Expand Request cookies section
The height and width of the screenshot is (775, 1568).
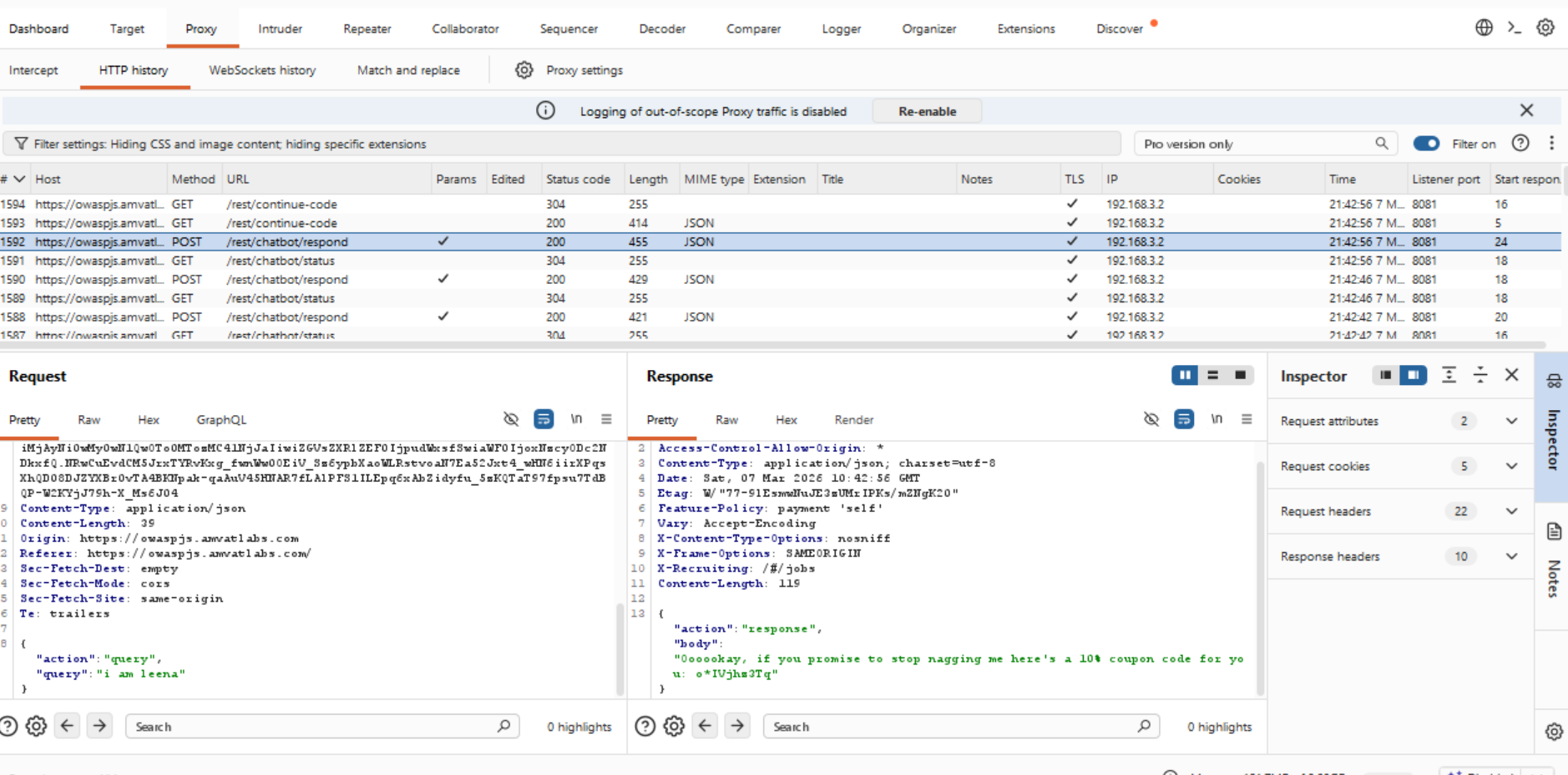1511,466
